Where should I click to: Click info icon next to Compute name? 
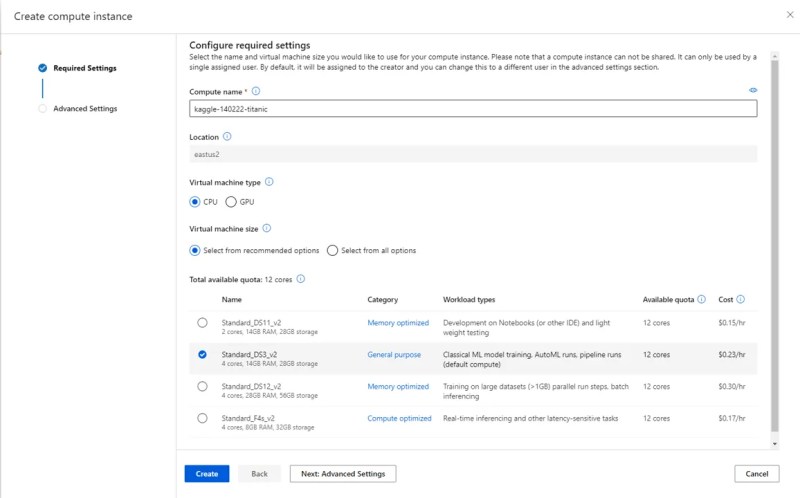click(256, 91)
